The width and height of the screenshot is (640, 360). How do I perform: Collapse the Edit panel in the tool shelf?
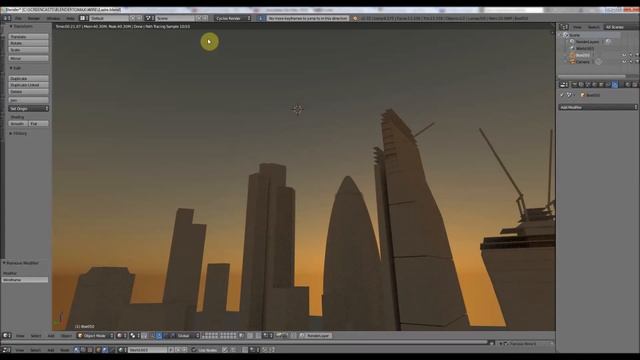tap(16, 68)
